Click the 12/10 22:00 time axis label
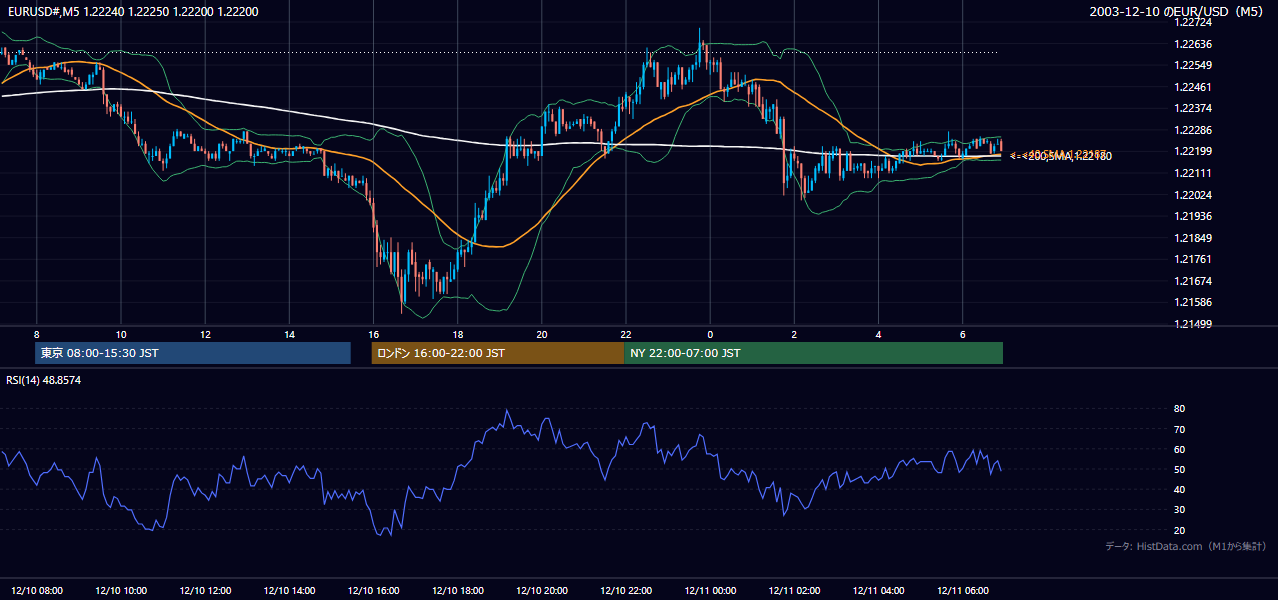Viewport: 1278px width, 600px height. click(626, 591)
